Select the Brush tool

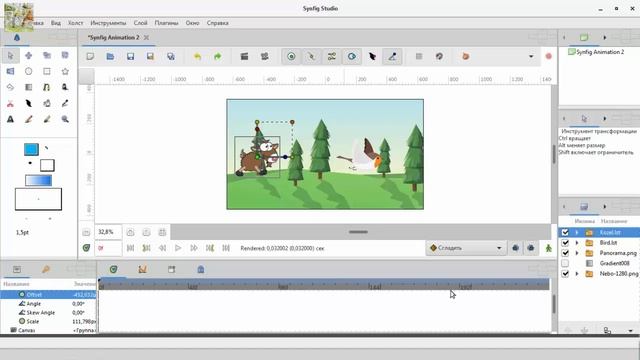pyautogui.click(x=47, y=119)
